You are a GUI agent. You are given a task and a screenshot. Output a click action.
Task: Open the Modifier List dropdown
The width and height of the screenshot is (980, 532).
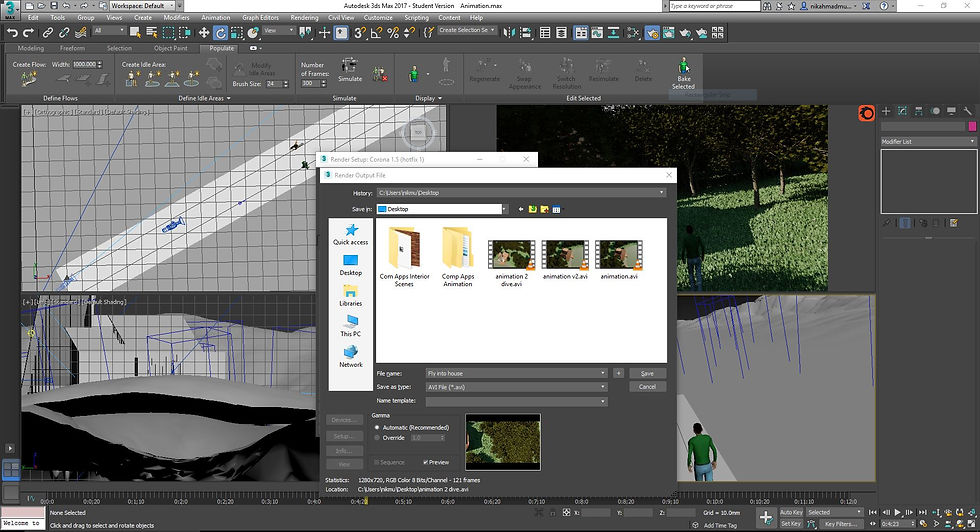[928, 142]
